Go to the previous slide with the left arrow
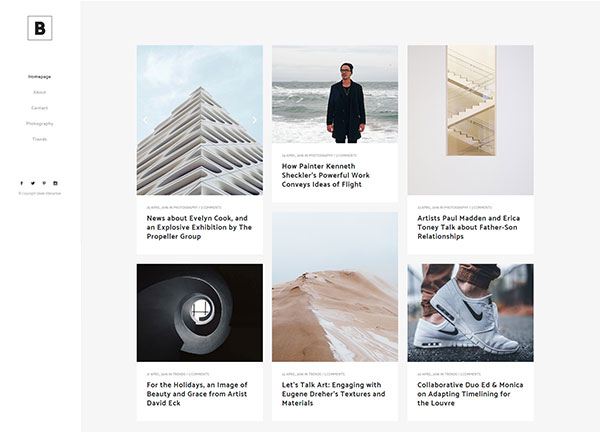This screenshot has width=600, height=432. tap(145, 120)
